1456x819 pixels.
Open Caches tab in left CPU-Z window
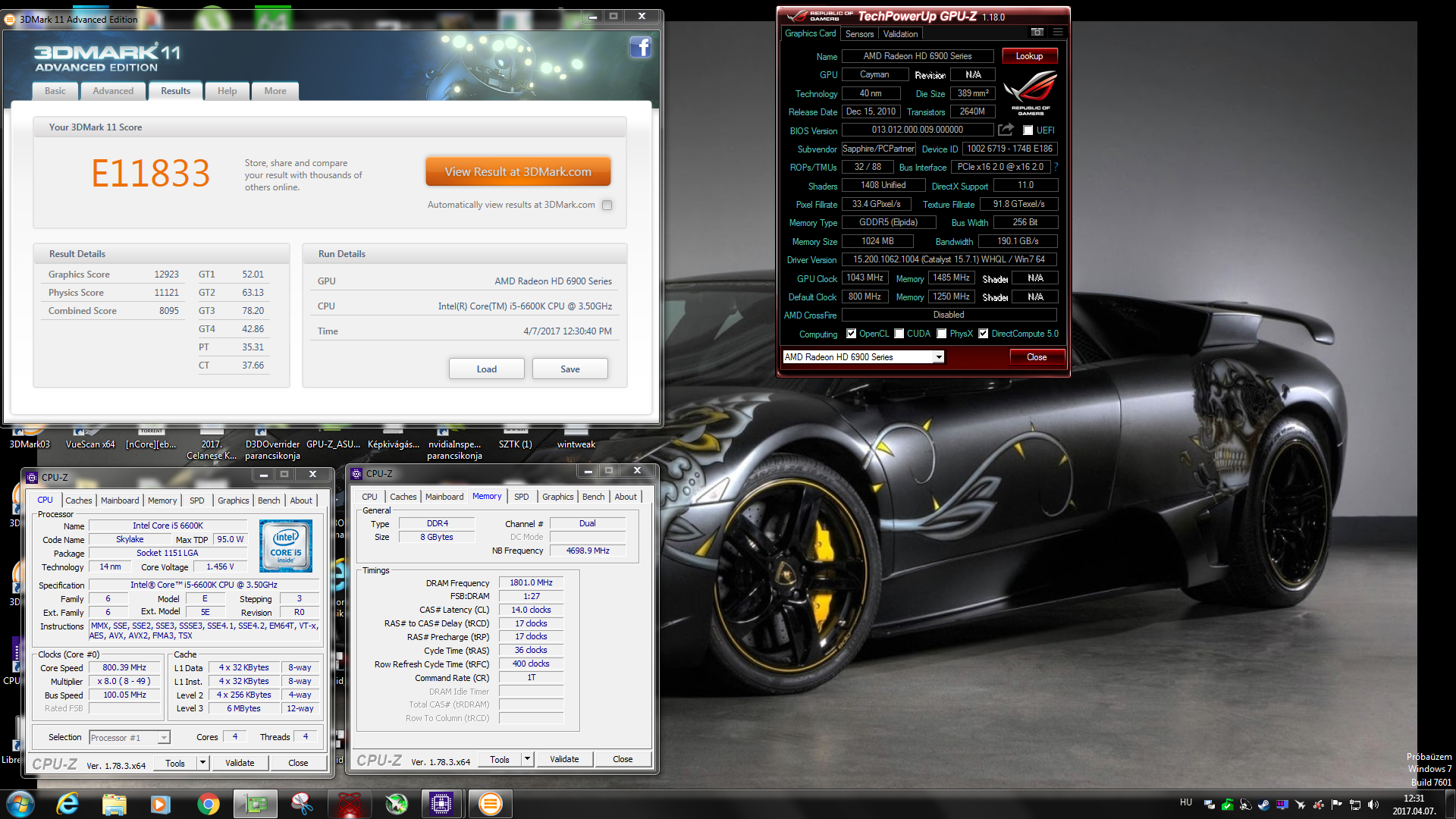tap(78, 500)
